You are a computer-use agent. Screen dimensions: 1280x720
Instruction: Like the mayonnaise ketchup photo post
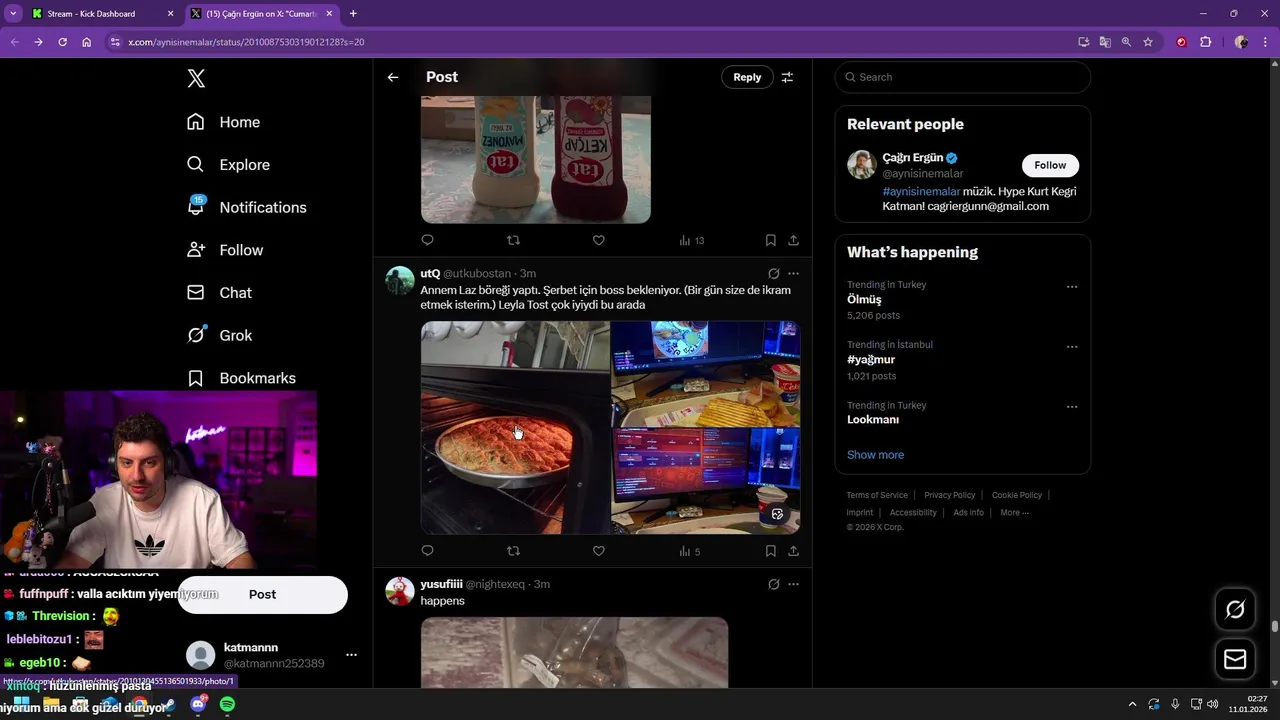click(x=598, y=240)
